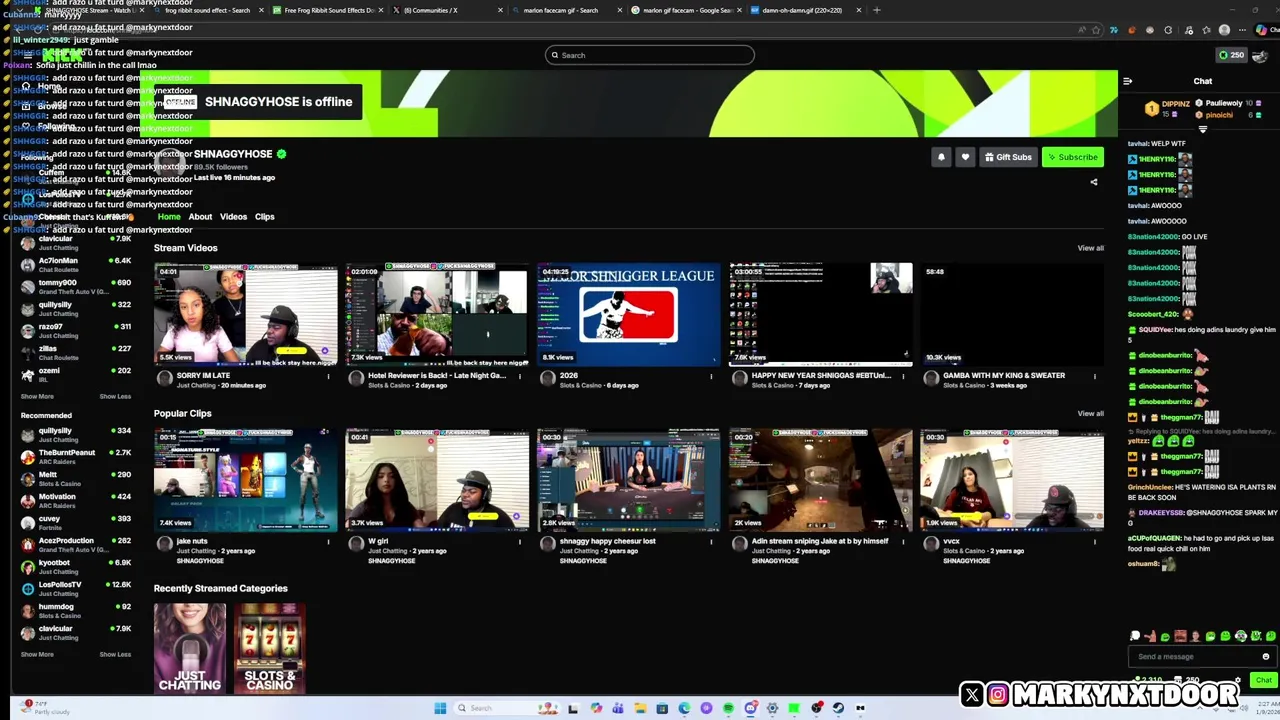Open the emoji picker in message box
This screenshot has height=720, width=1280.
pyautogui.click(x=1265, y=657)
